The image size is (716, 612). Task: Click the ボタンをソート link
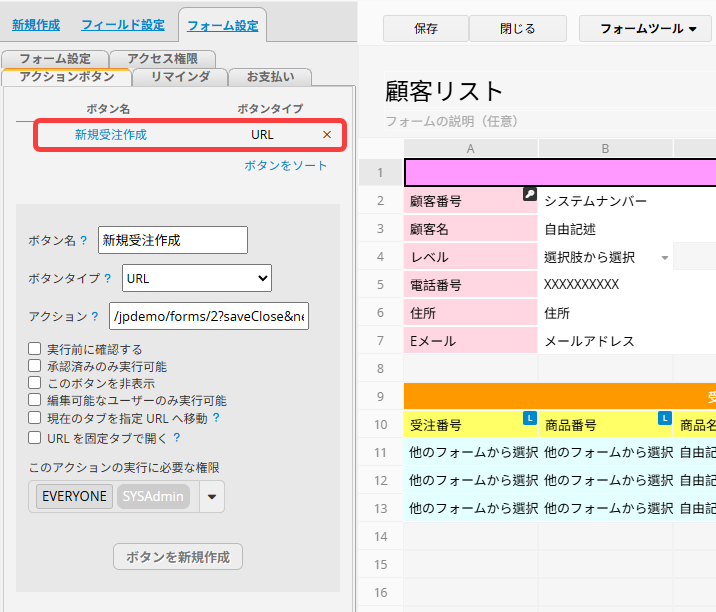(286, 166)
